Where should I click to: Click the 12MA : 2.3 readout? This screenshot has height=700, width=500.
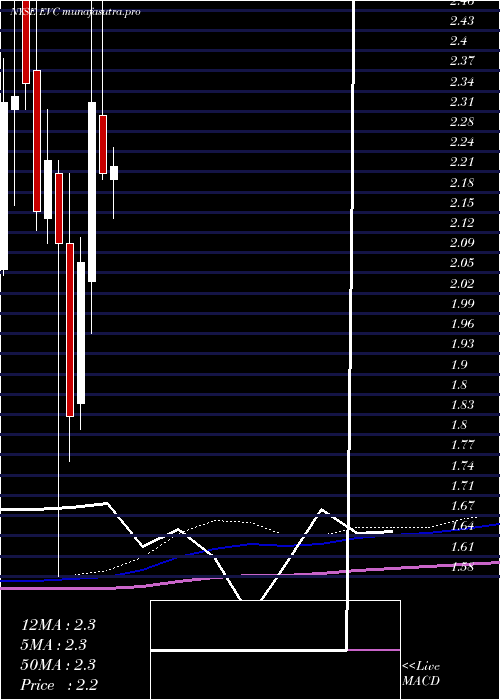tap(58, 625)
